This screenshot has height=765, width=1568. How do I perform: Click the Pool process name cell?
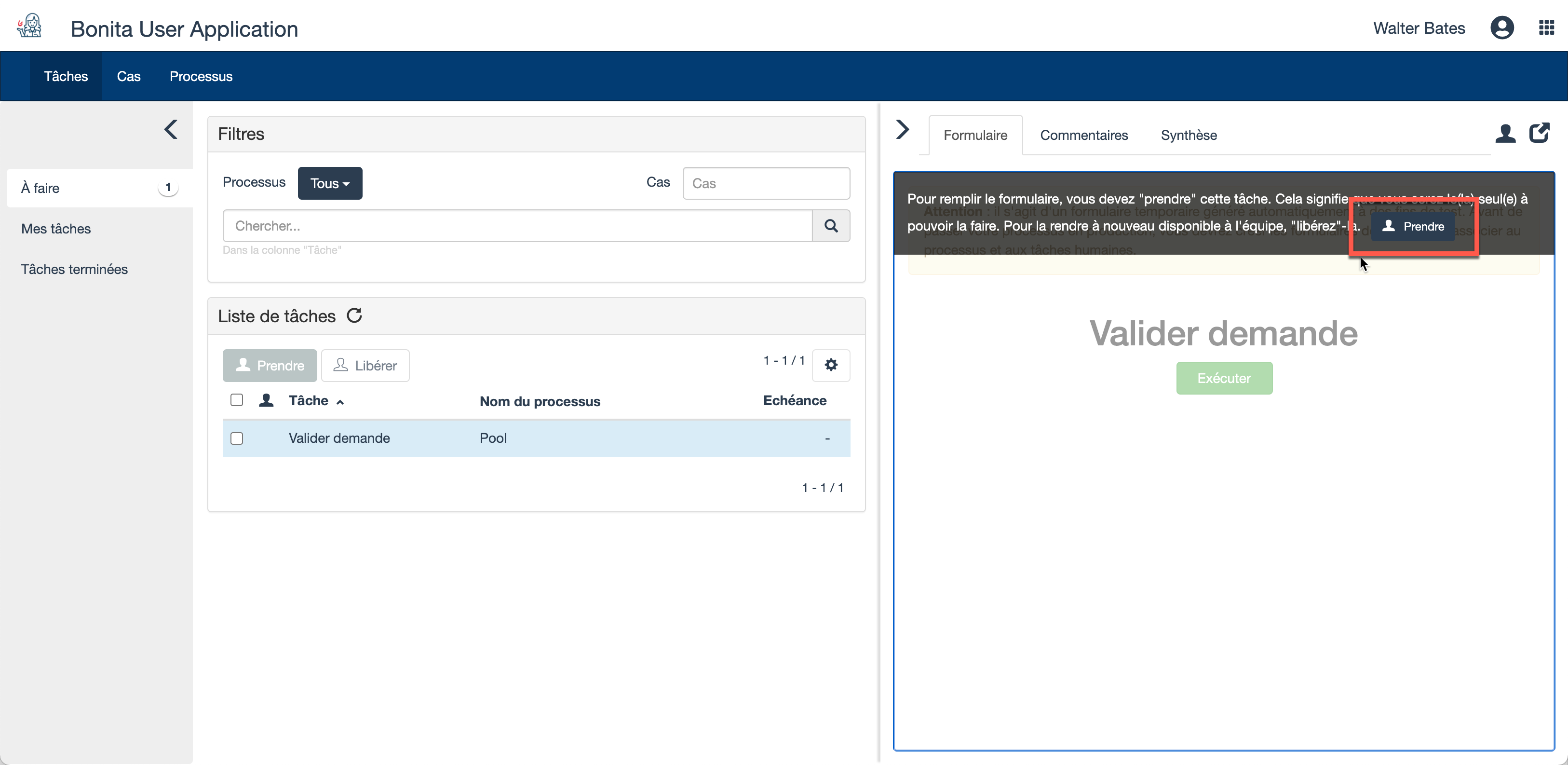click(493, 438)
